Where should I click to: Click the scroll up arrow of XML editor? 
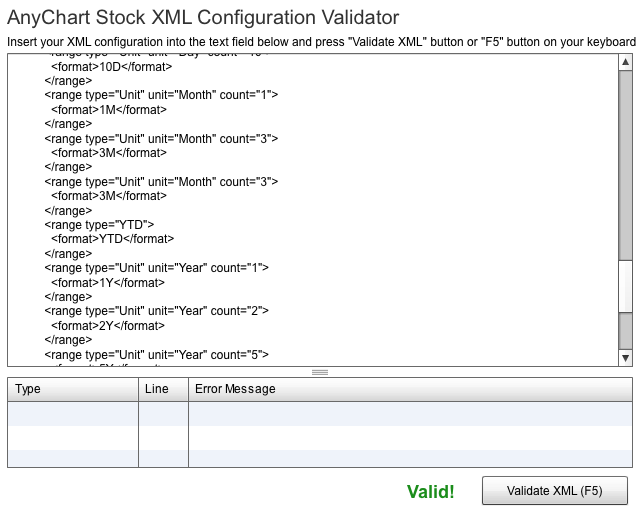pyautogui.click(x=626, y=62)
